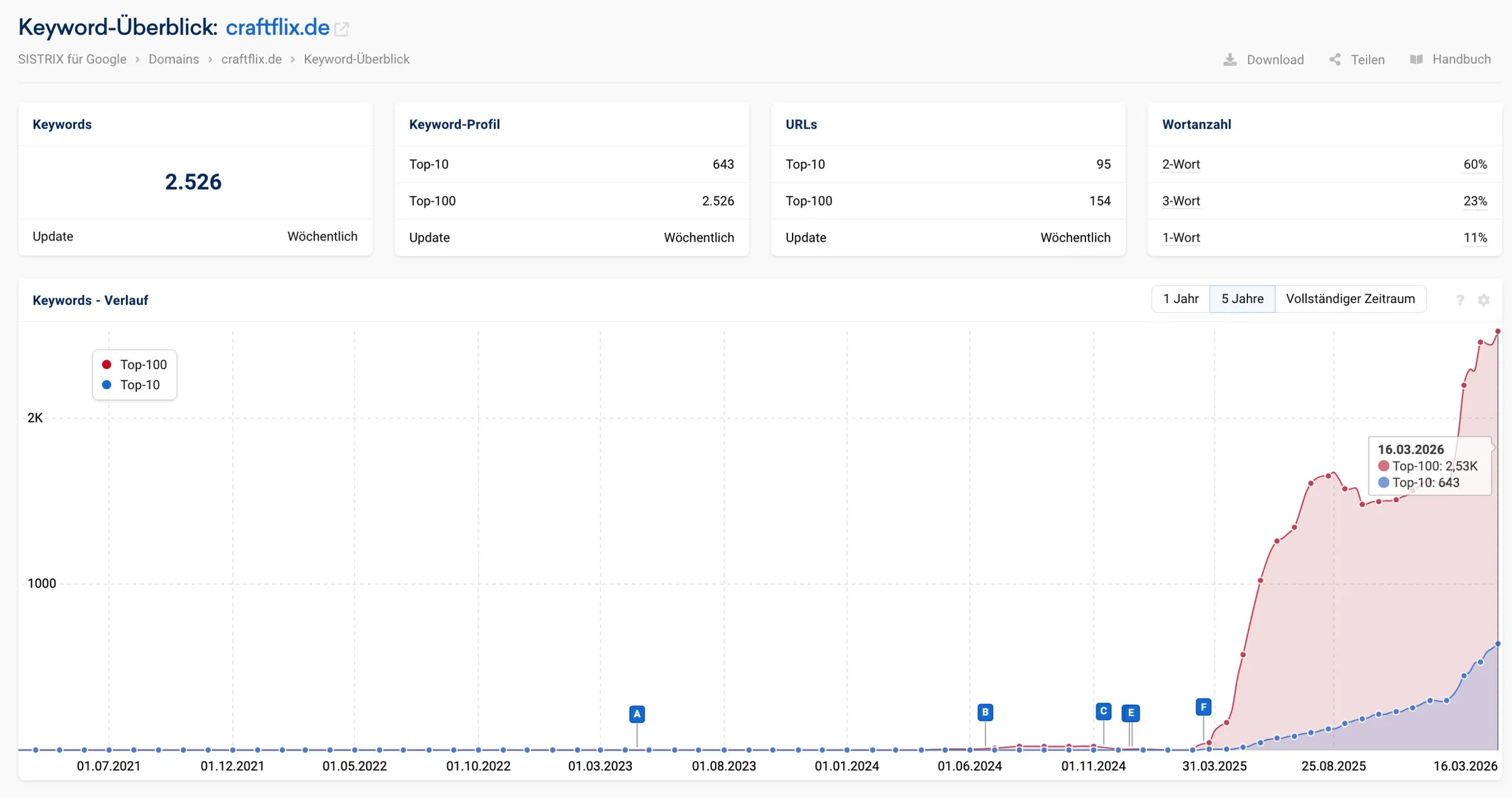Click event marker C on timeline

coord(1103,711)
